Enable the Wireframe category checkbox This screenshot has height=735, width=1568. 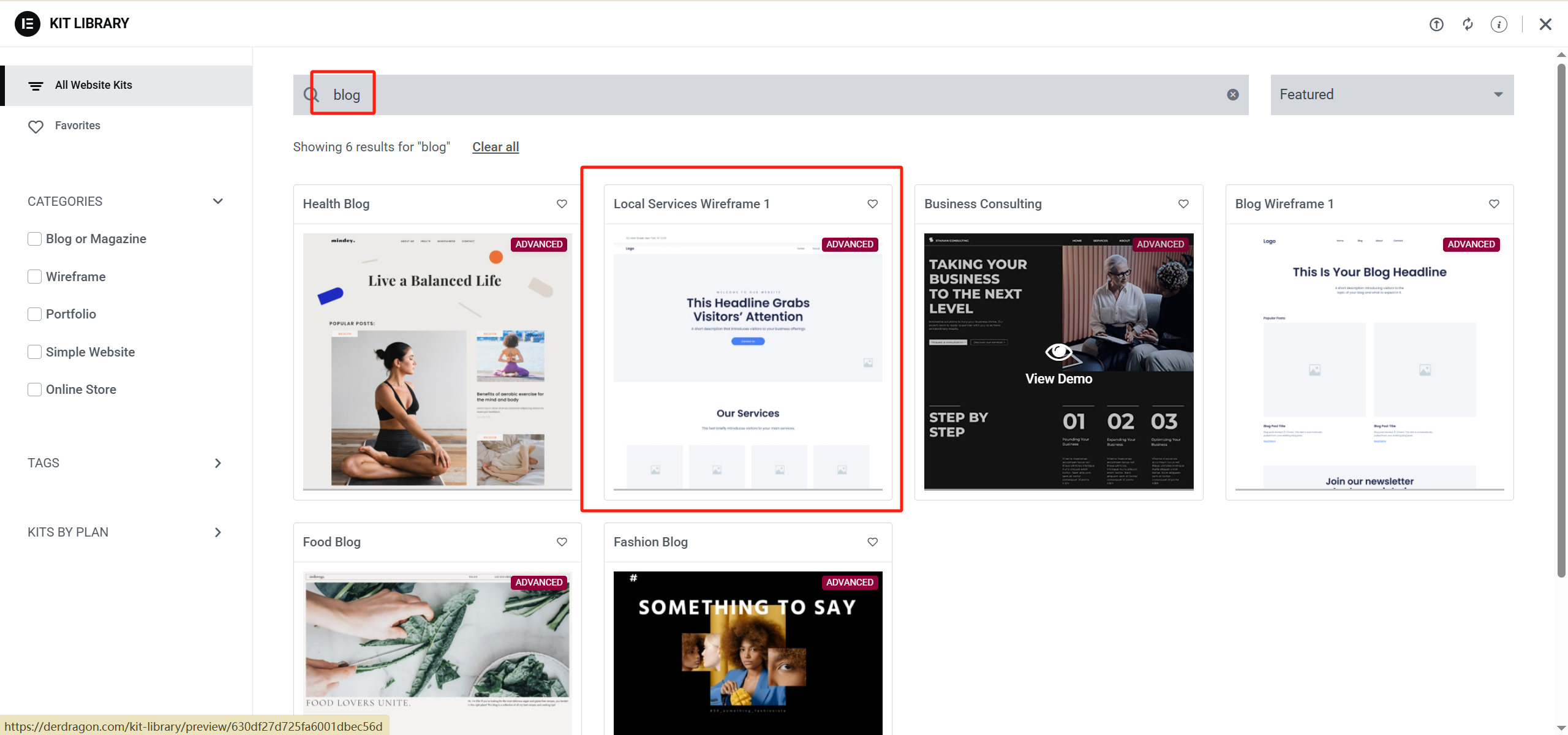pyautogui.click(x=35, y=277)
